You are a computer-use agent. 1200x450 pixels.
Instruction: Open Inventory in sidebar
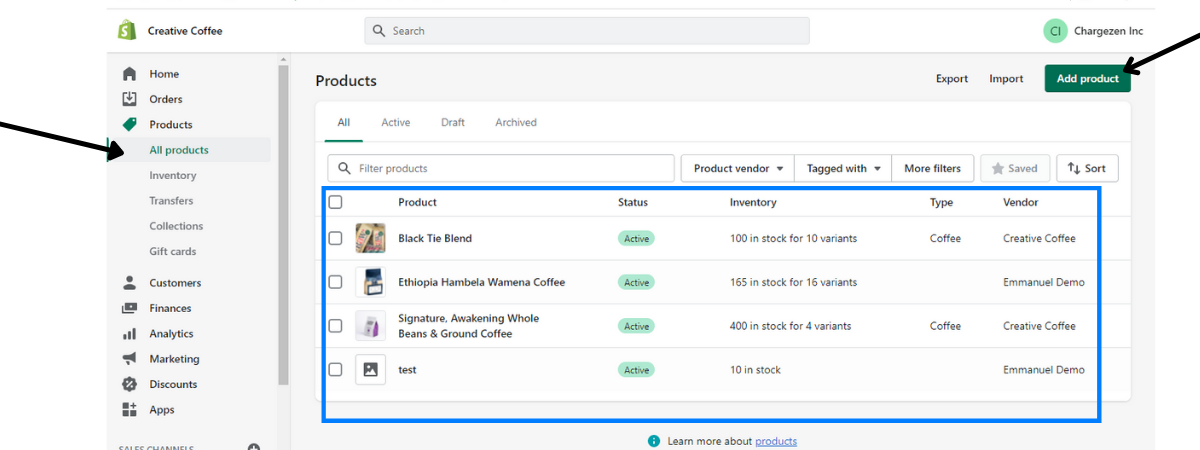click(173, 175)
